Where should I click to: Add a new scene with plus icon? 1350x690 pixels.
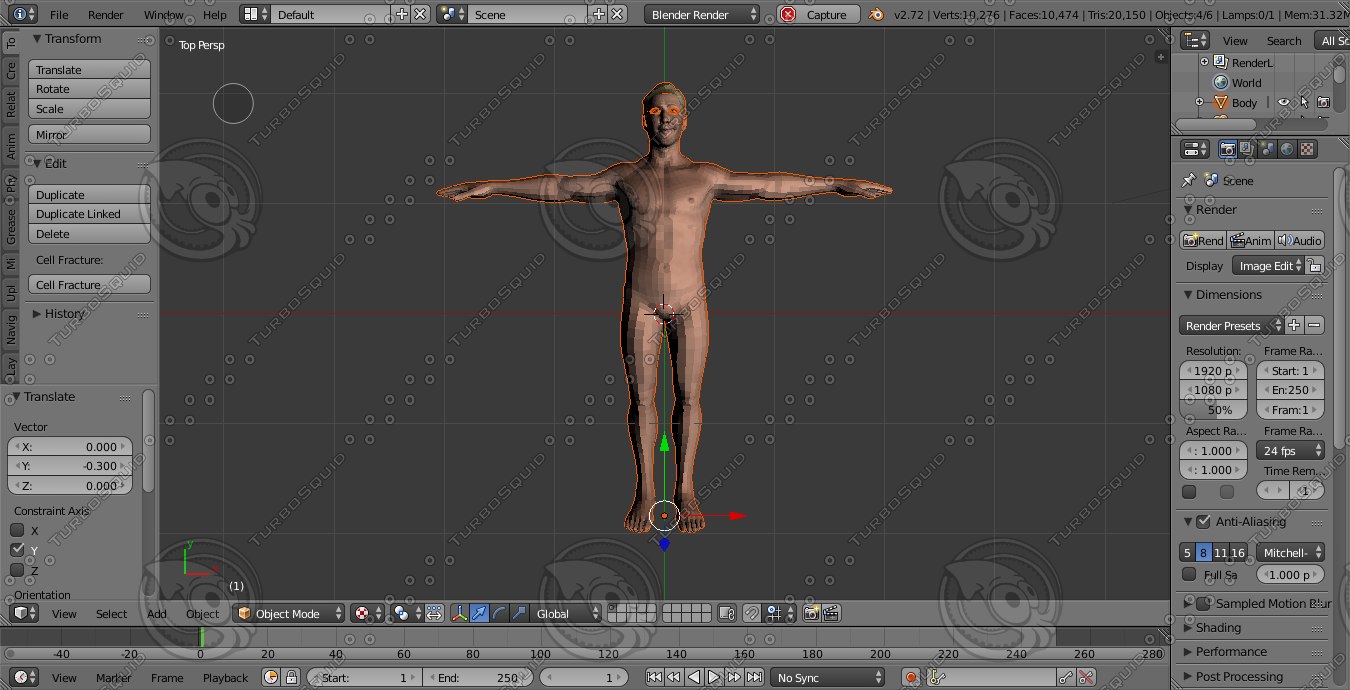click(x=599, y=14)
